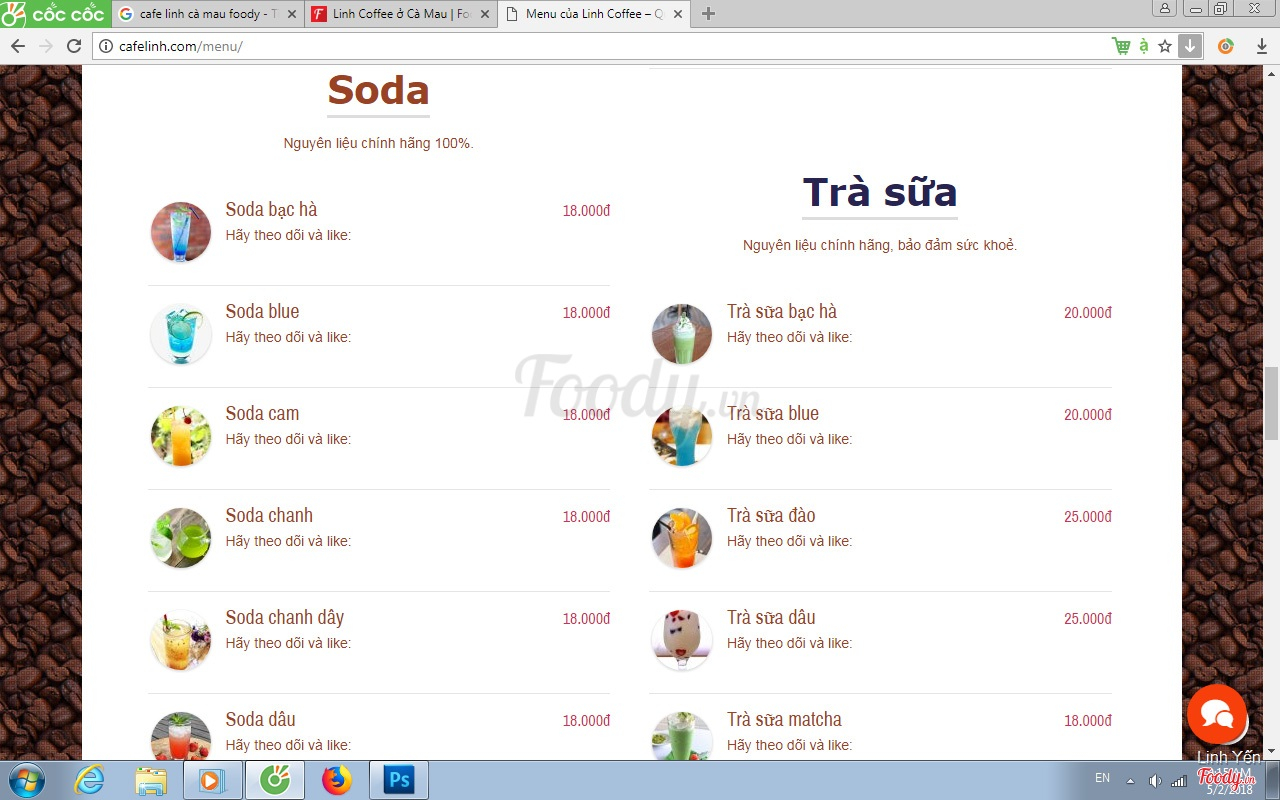Viewport: 1280px width, 800px height.
Task: Open a new browser tab
Action: coord(708,14)
